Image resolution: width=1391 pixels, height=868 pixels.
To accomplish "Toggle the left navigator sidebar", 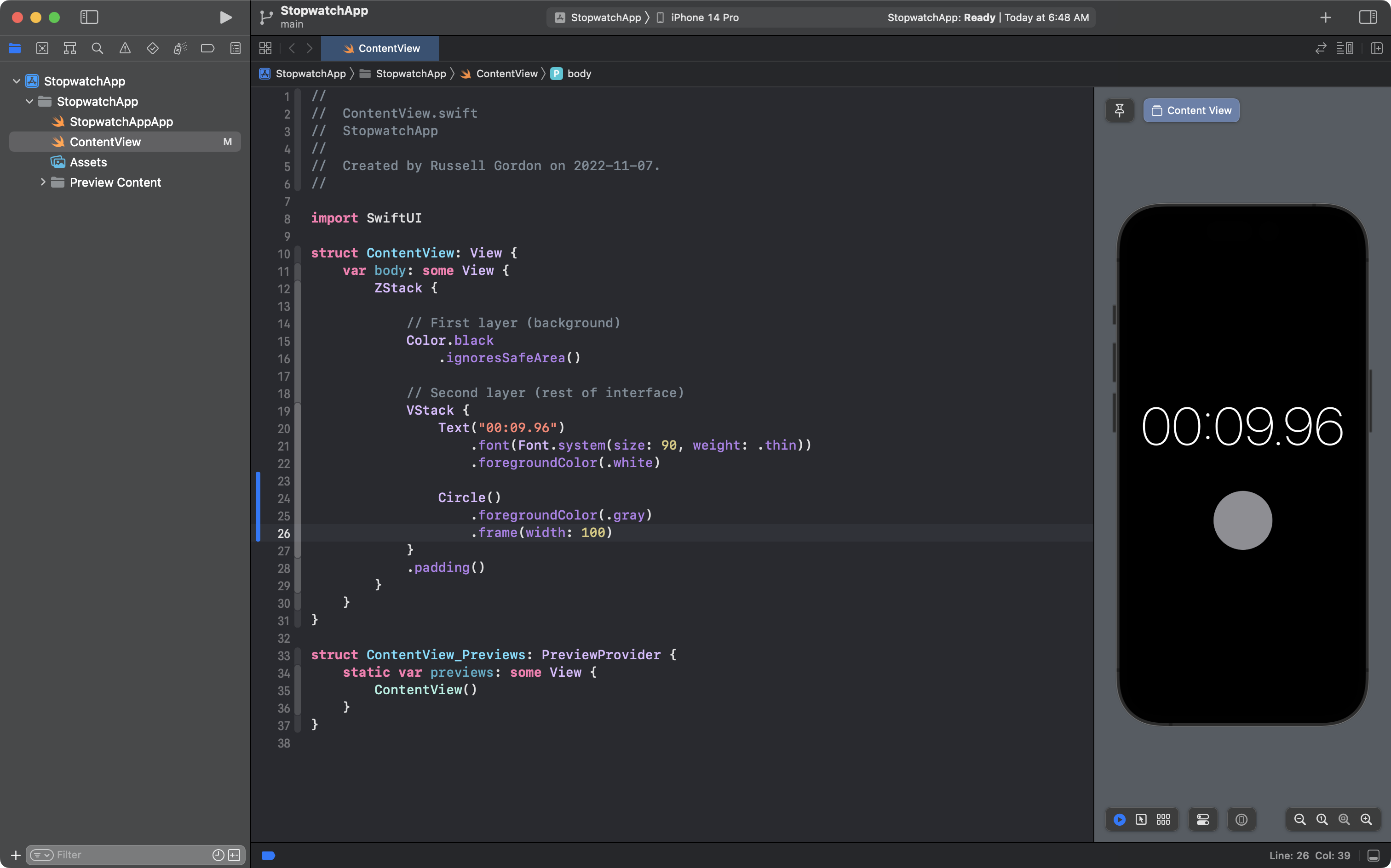I will [x=89, y=17].
